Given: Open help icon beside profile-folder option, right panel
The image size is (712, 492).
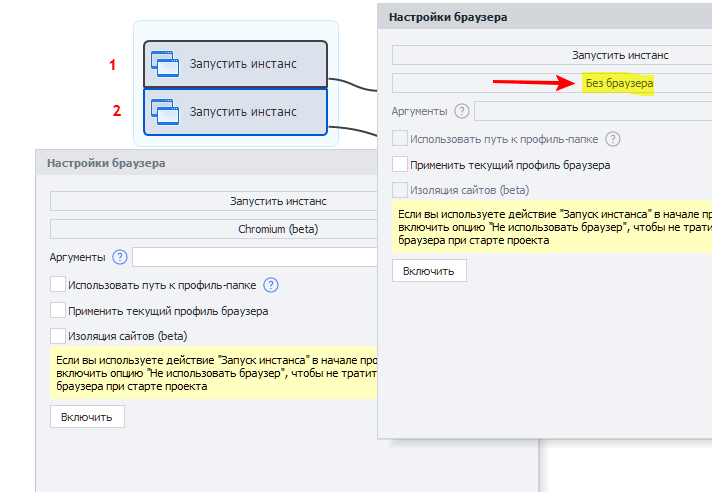Looking at the screenshot, I should pyautogui.click(x=613, y=139).
